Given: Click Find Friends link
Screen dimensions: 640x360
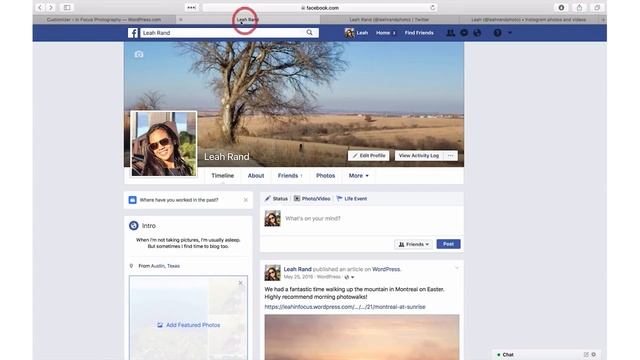Looking at the screenshot, I should pyautogui.click(x=419, y=33).
